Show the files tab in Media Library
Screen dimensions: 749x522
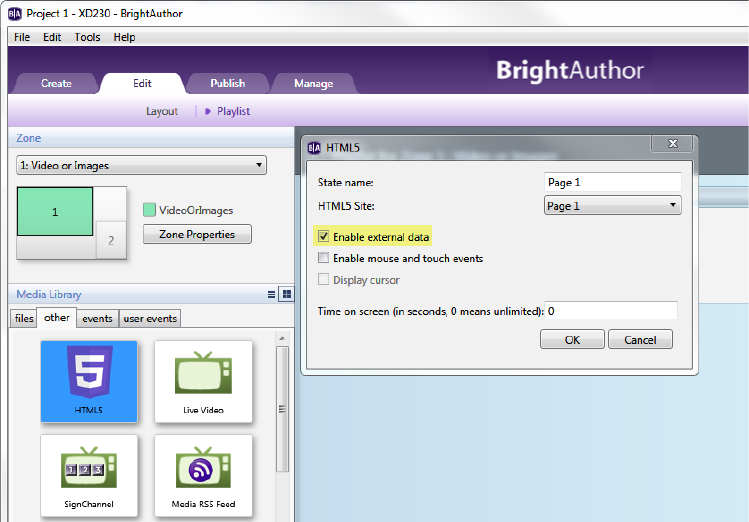click(24, 318)
